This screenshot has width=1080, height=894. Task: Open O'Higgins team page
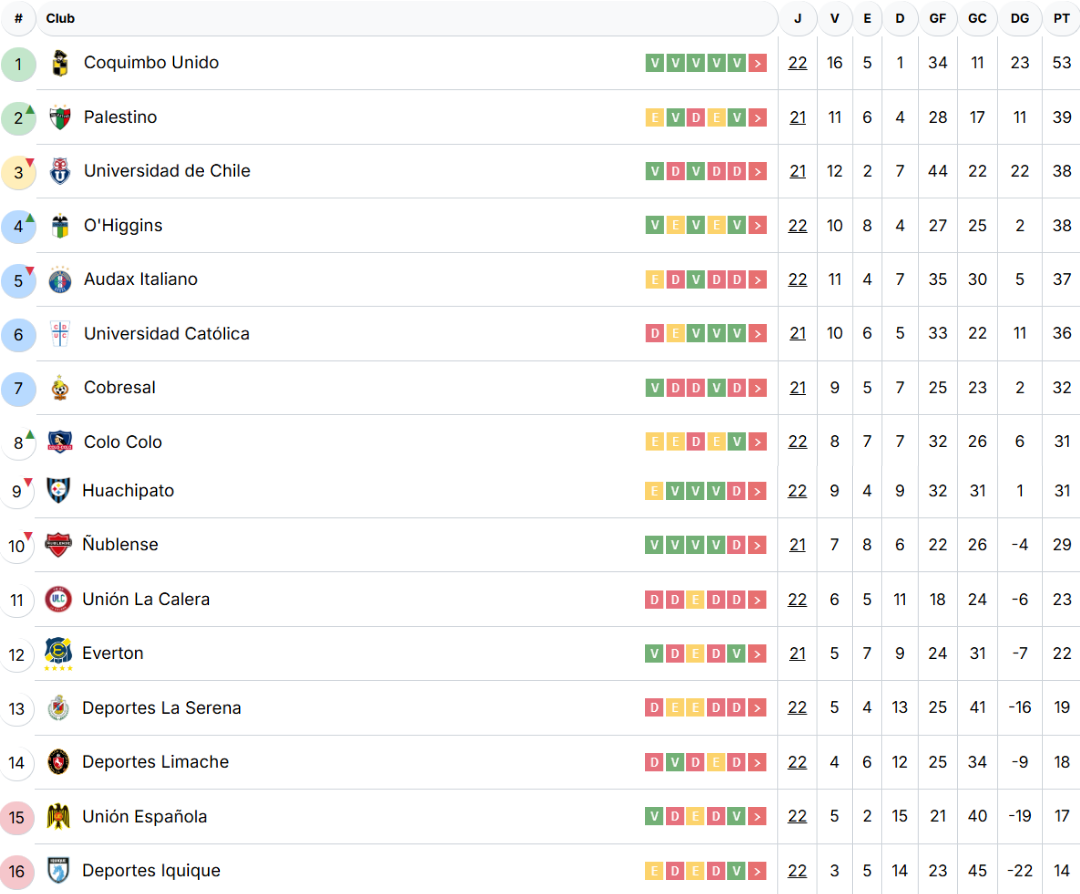pyautogui.click(x=123, y=226)
